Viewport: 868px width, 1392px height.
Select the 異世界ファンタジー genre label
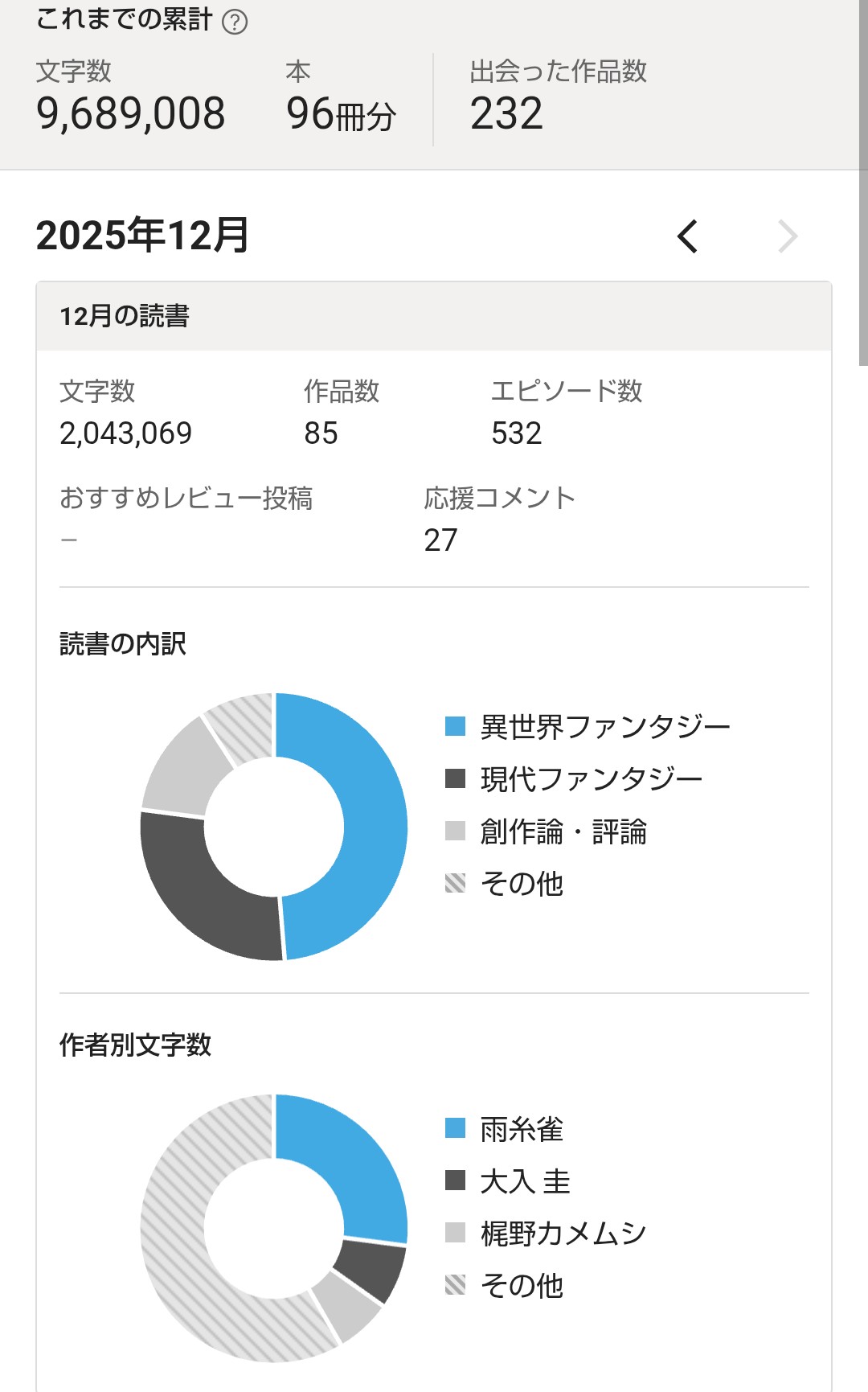click(604, 727)
